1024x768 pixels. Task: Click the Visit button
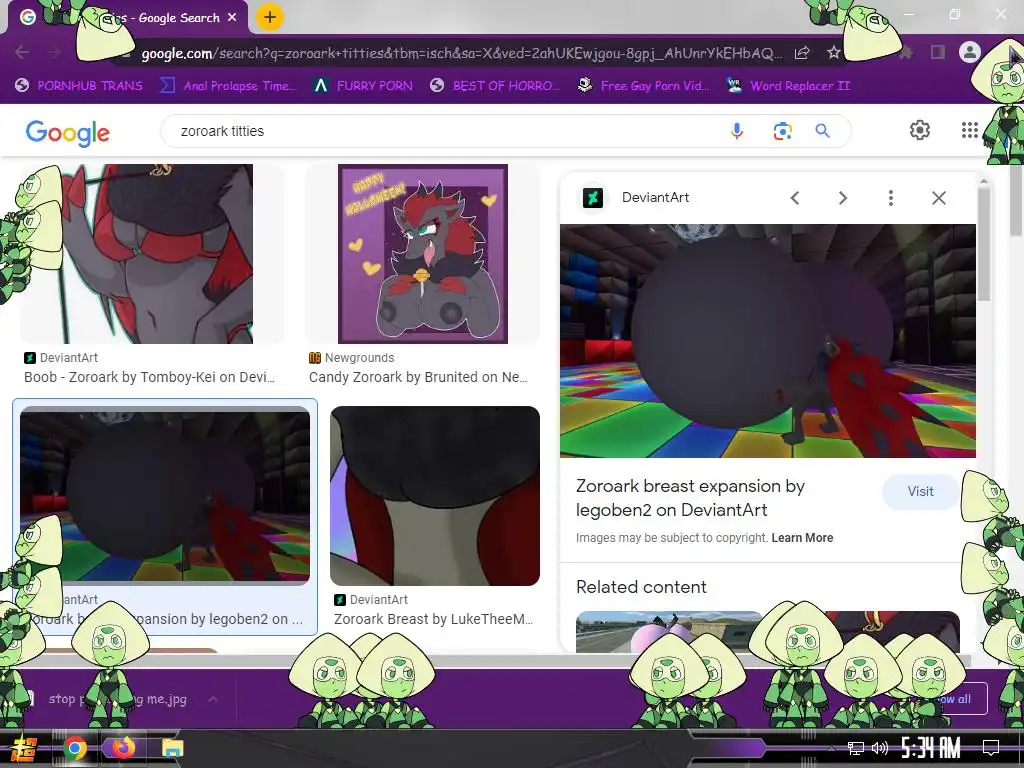pos(920,492)
